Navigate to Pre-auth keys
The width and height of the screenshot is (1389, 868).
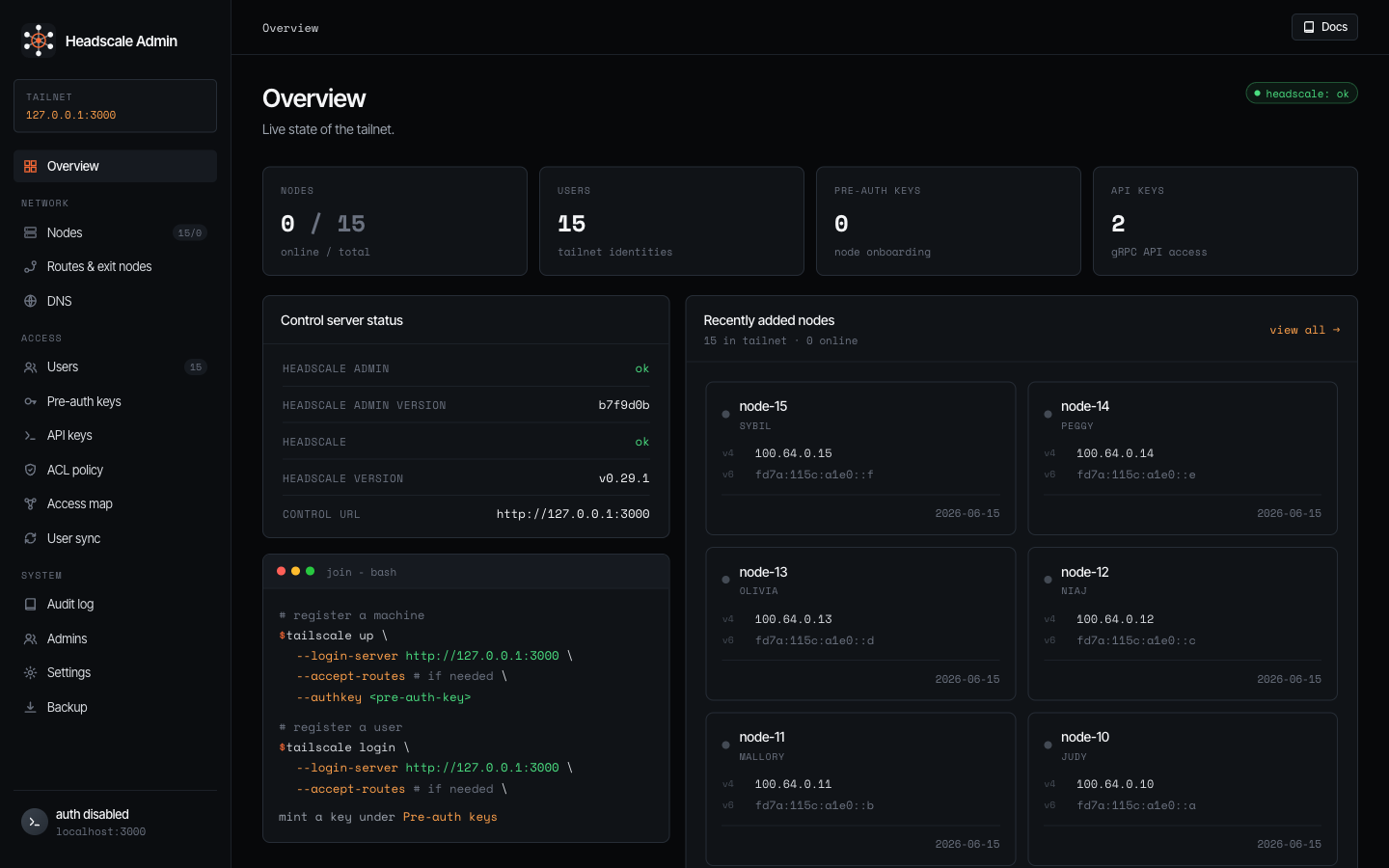115,401
